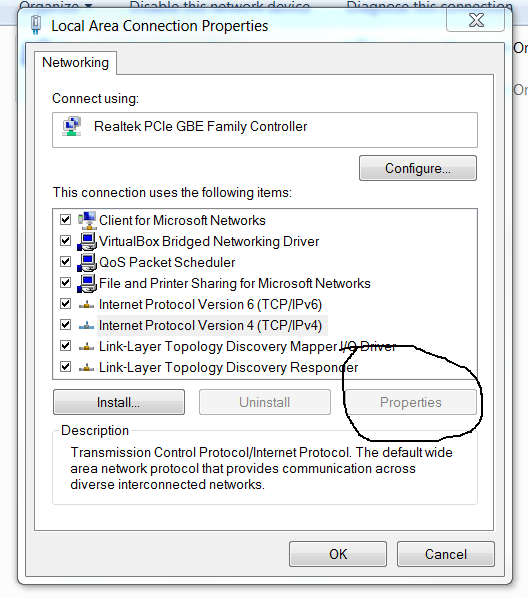Click the Realtek PCIe GBE Family Controller field
The height and width of the screenshot is (598, 528).
tap(265, 130)
